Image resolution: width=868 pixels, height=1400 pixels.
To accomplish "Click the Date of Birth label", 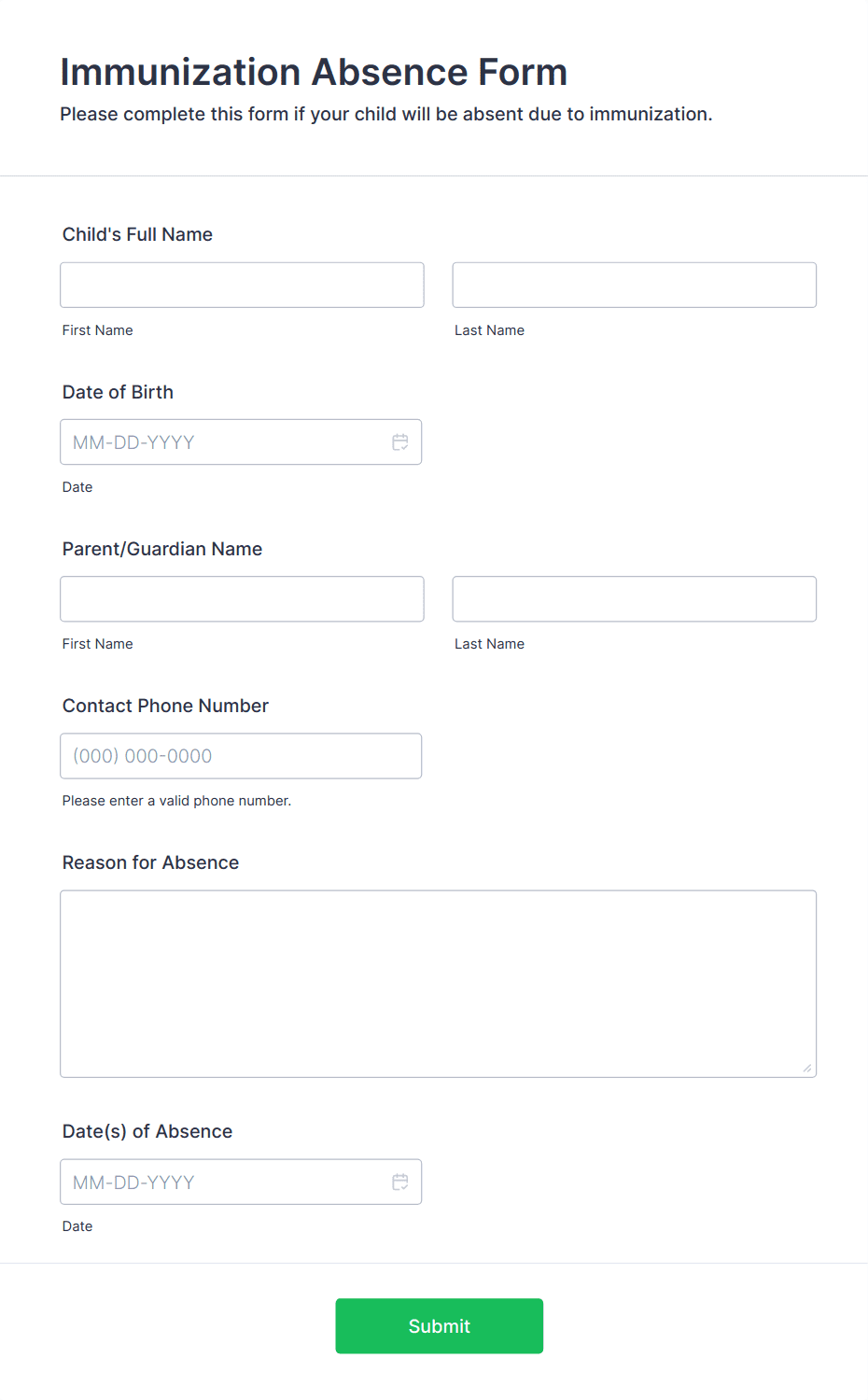I will point(118,392).
